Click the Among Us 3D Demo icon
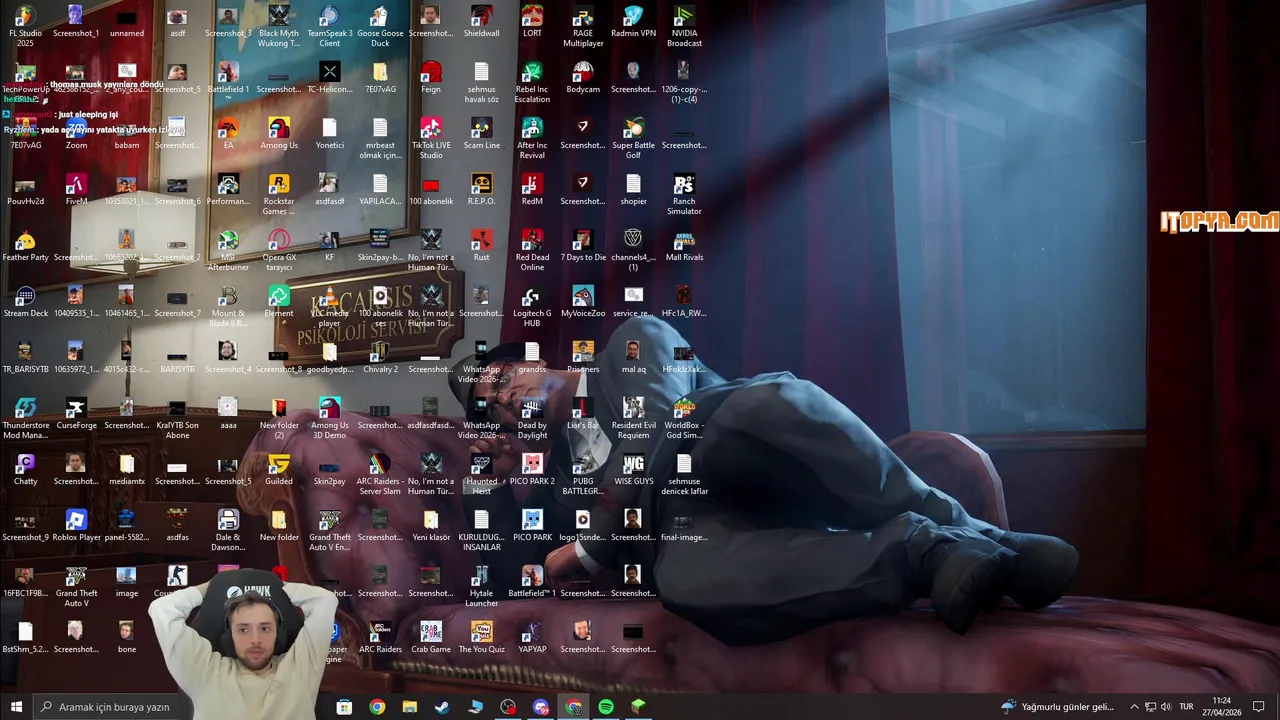Image resolution: width=1280 pixels, height=720 pixels. (330, 418)
